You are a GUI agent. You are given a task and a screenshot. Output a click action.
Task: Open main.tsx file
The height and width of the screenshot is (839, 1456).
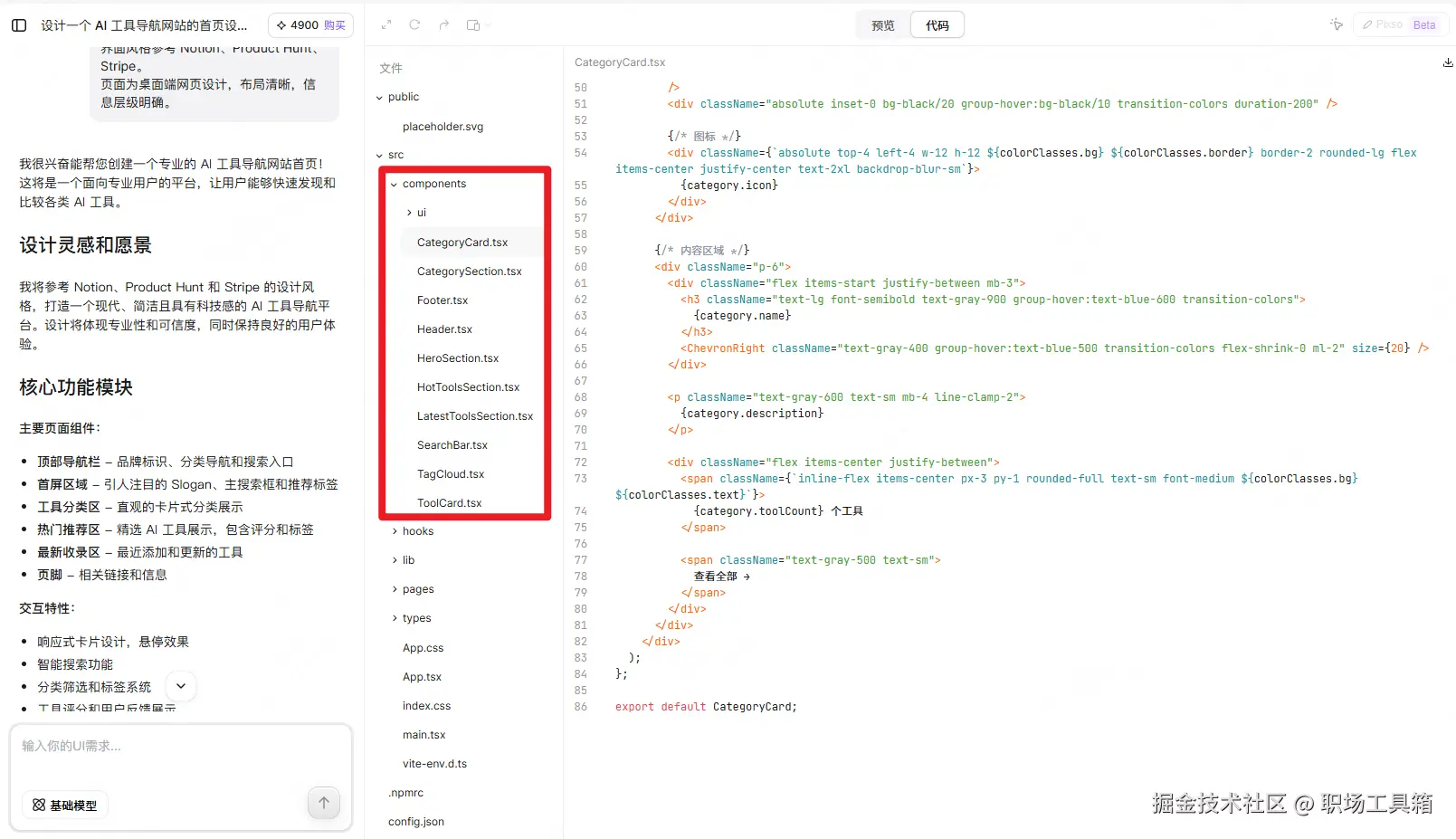click(423, 735)
